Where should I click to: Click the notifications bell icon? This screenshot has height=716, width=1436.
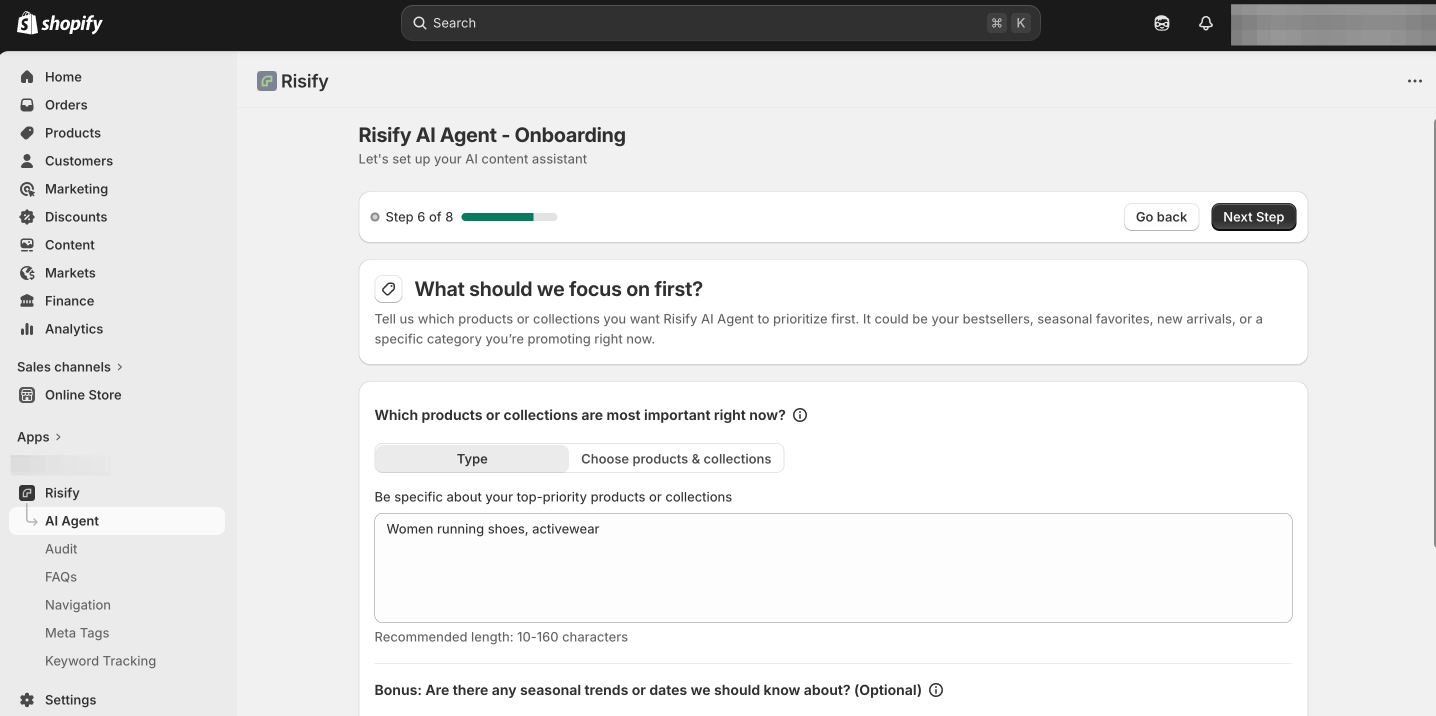coord(1206,23)
